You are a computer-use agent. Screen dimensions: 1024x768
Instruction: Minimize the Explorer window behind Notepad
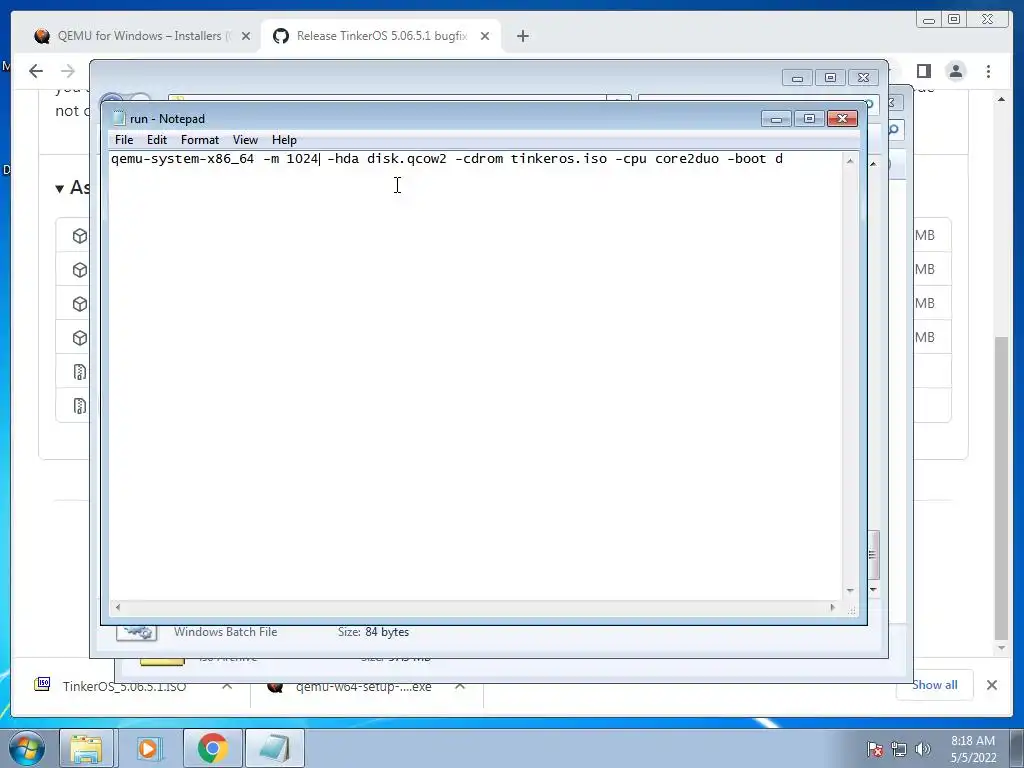click(797, 78)
